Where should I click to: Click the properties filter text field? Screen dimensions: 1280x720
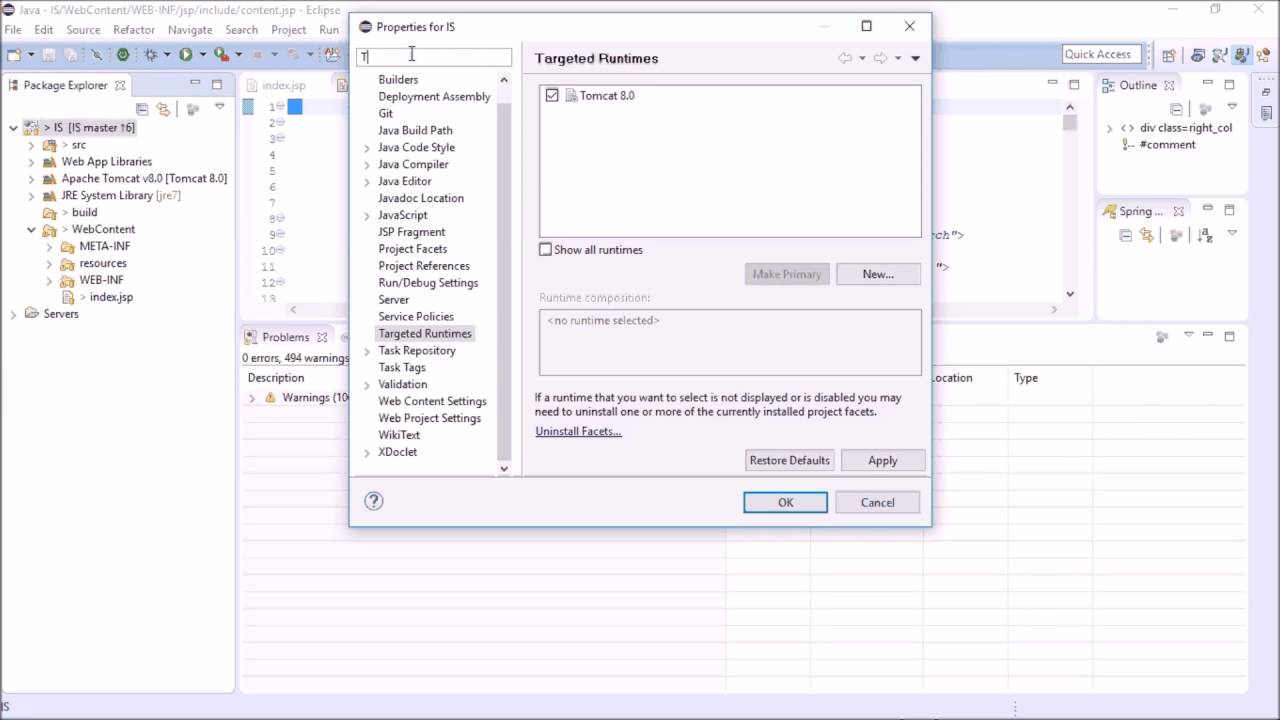click(434, 57)
